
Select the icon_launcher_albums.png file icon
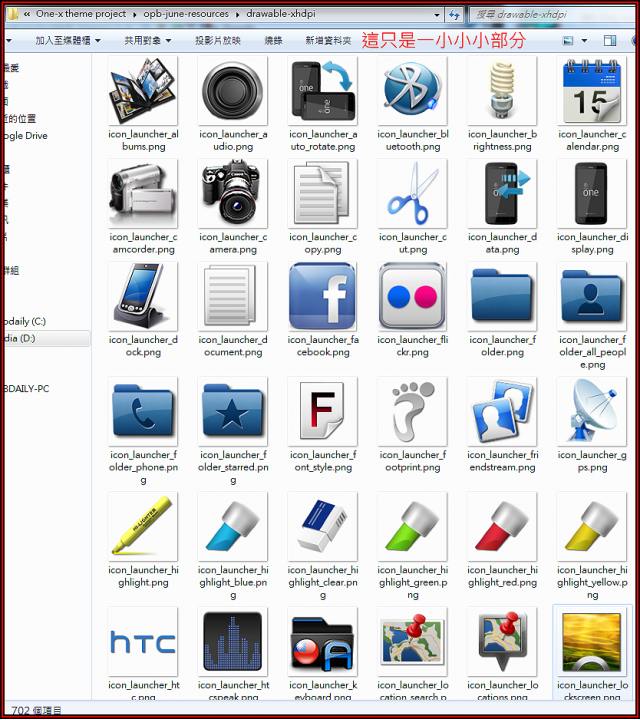tap(143, 91)
